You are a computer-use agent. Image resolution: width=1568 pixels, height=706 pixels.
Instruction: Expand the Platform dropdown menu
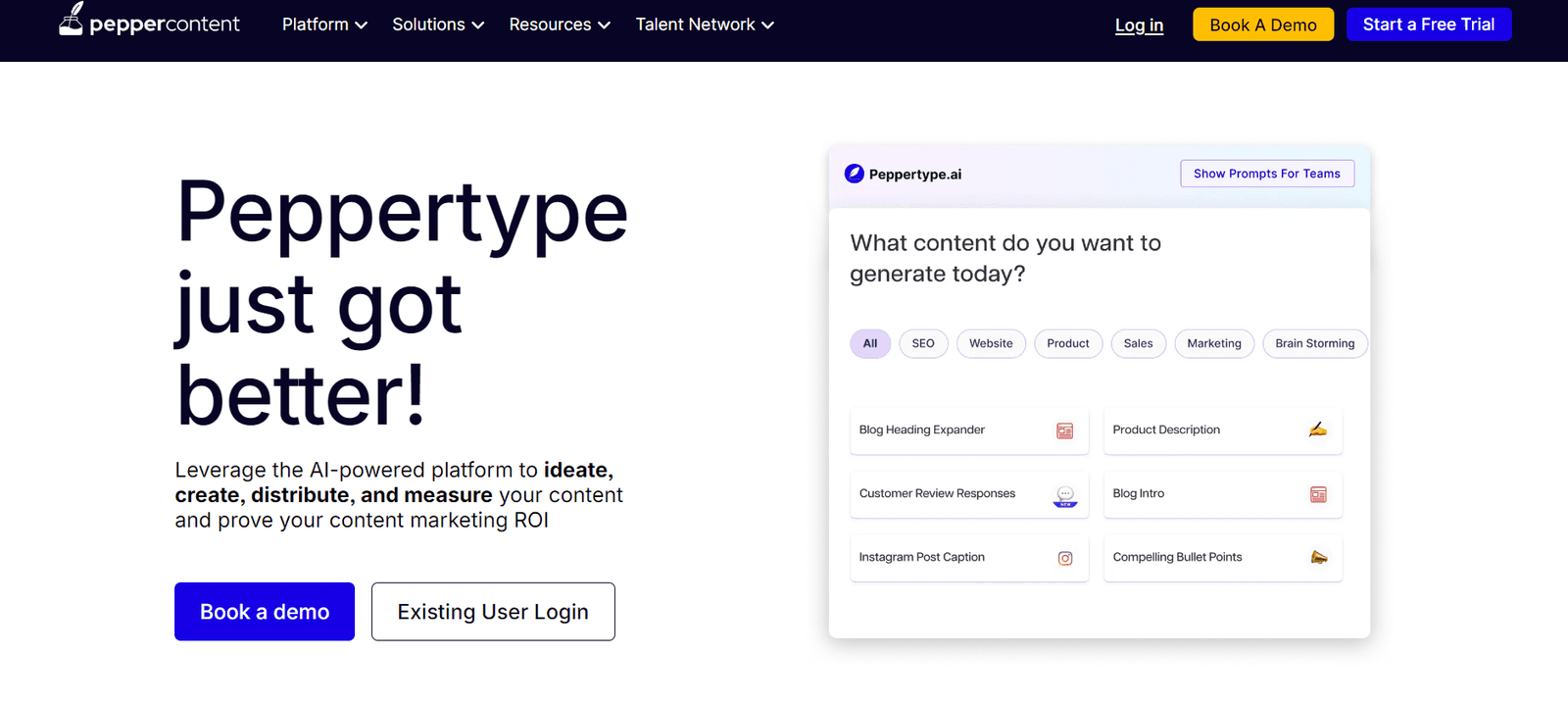[324, 25]
